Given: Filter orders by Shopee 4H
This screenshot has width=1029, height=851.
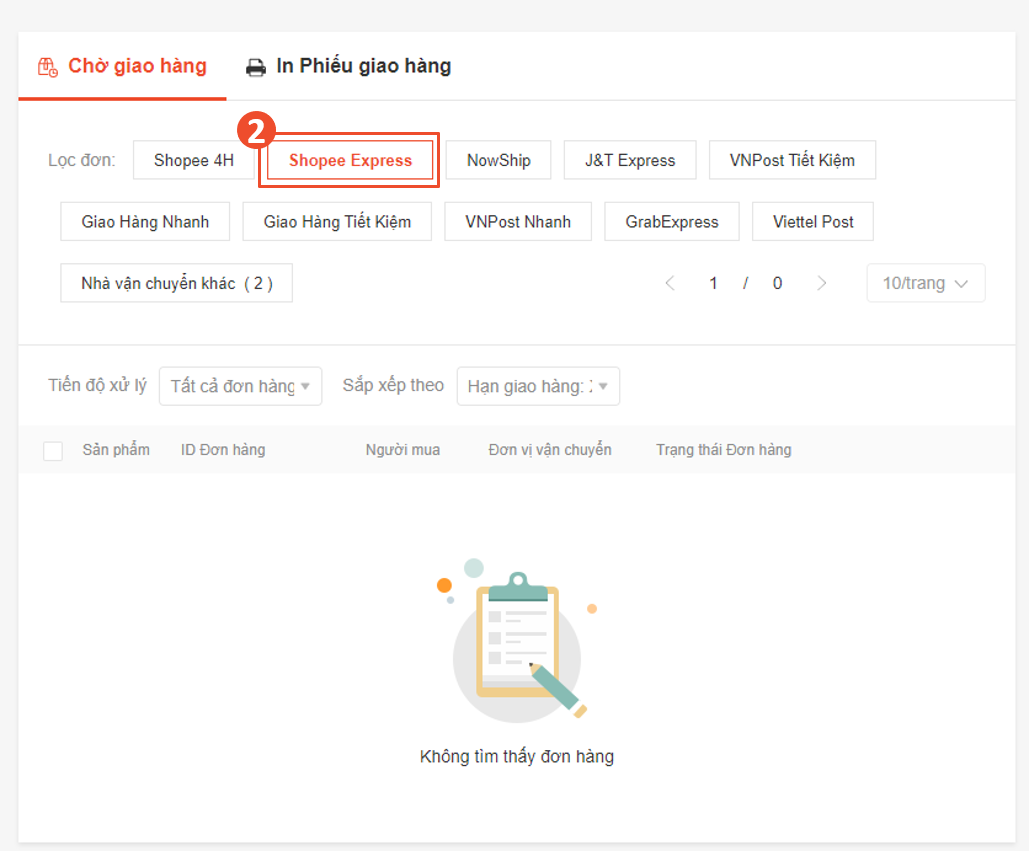Looking at the screenshot, I should click(x=194, y=160).
